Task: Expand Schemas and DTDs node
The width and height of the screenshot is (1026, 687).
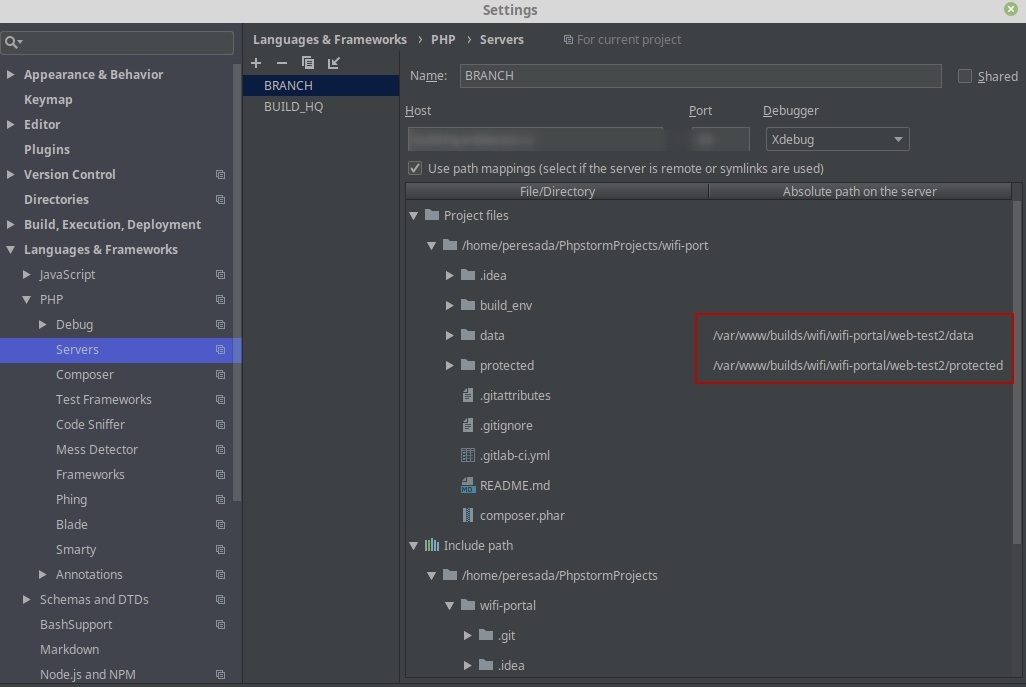Action: [x=26, y=599]
